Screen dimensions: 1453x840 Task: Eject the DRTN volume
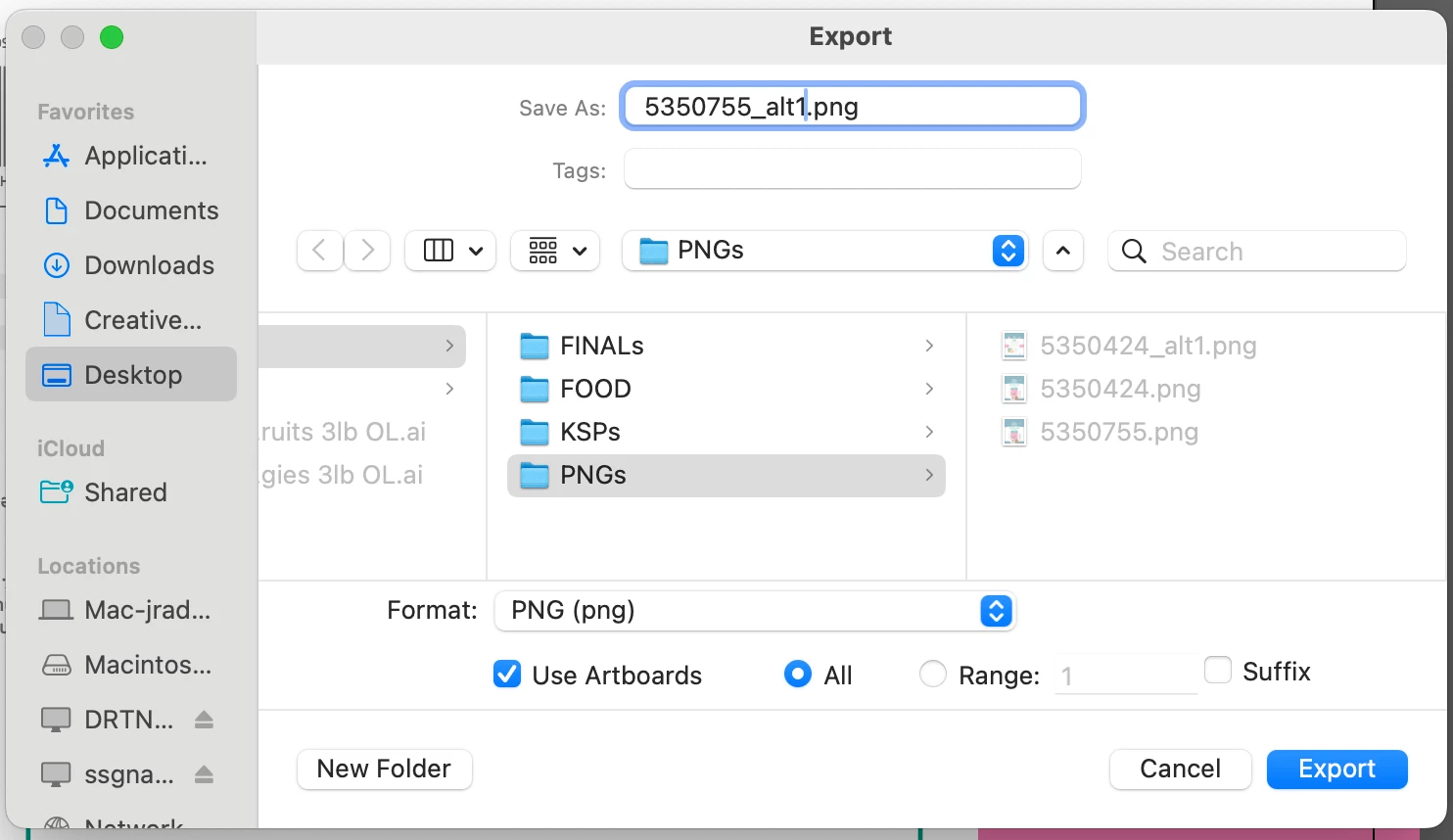tap(204, 720)
